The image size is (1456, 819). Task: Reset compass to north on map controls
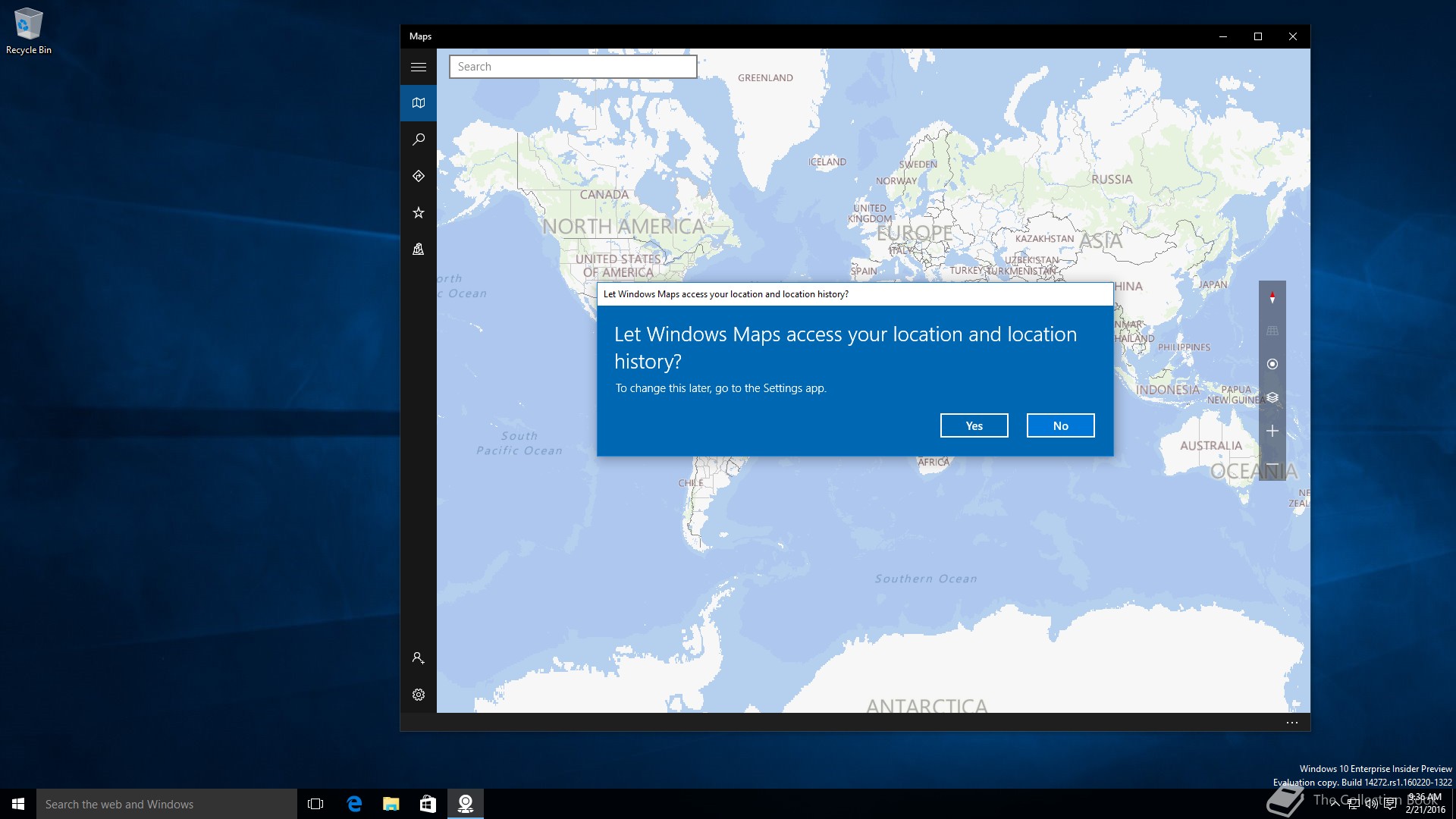tap(1272, 297)
